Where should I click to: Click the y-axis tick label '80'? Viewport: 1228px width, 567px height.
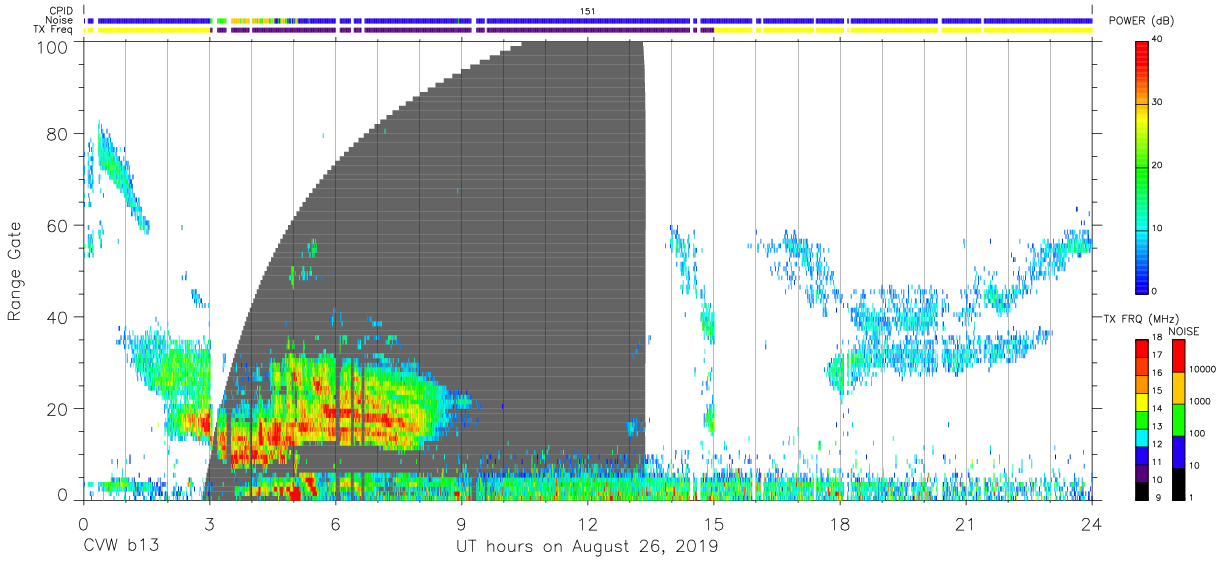59,134
